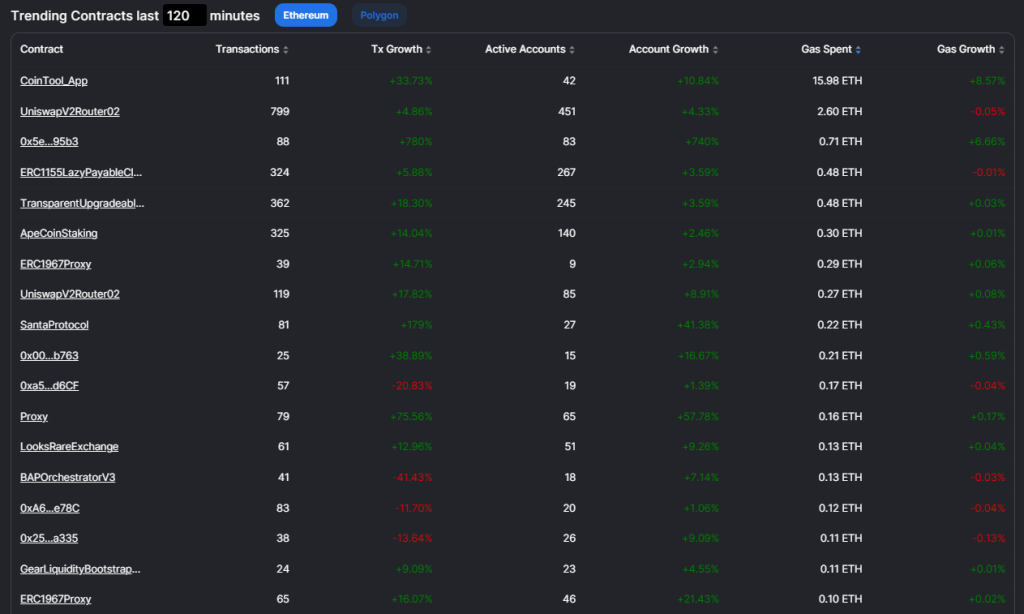The height and width of the screenshot is (614, 1024).
Task: Click the Transactions column header label
Action: click(247, 49)
